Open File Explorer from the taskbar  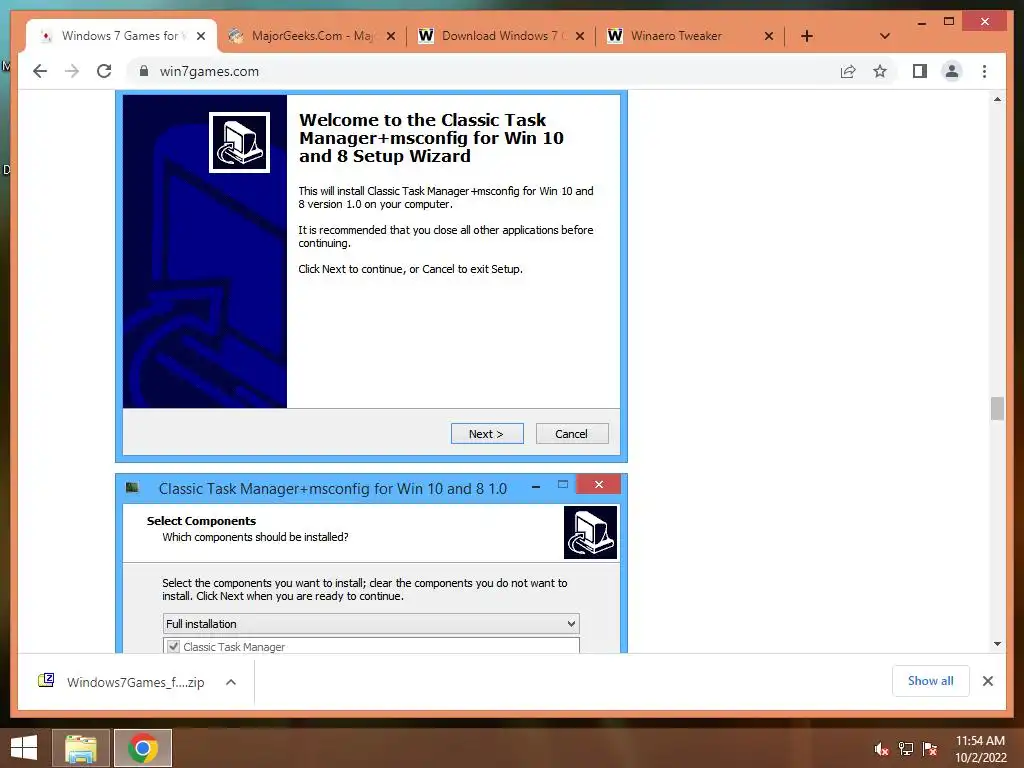[x=81, y=748]
